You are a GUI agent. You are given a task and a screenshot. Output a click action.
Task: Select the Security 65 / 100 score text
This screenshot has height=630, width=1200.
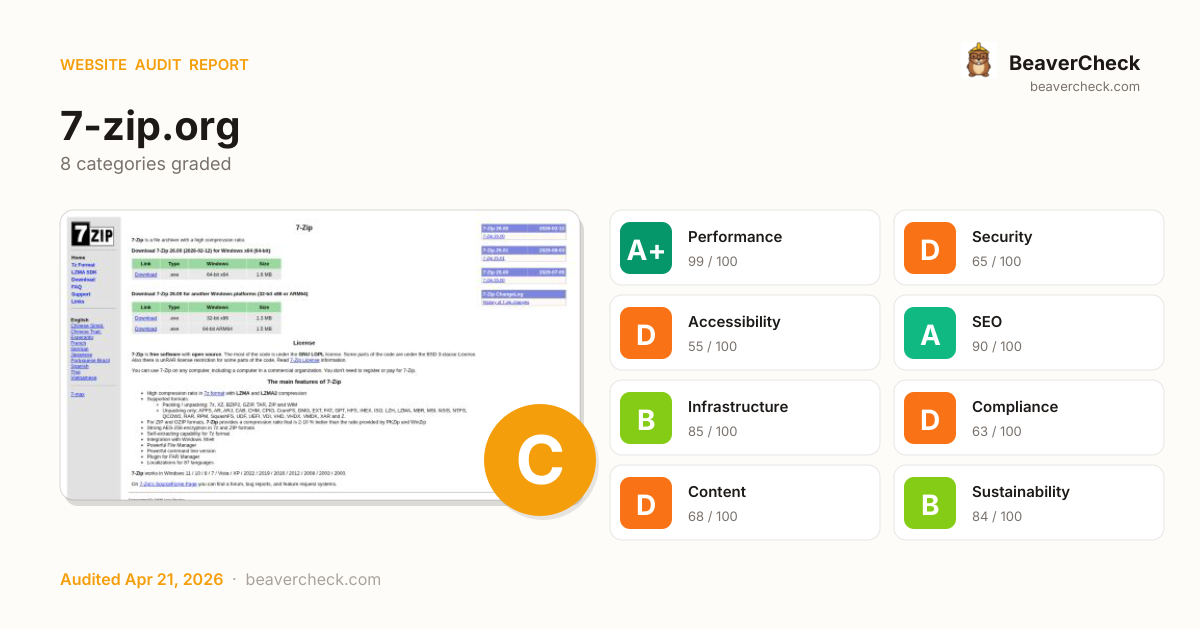point(996,261)
